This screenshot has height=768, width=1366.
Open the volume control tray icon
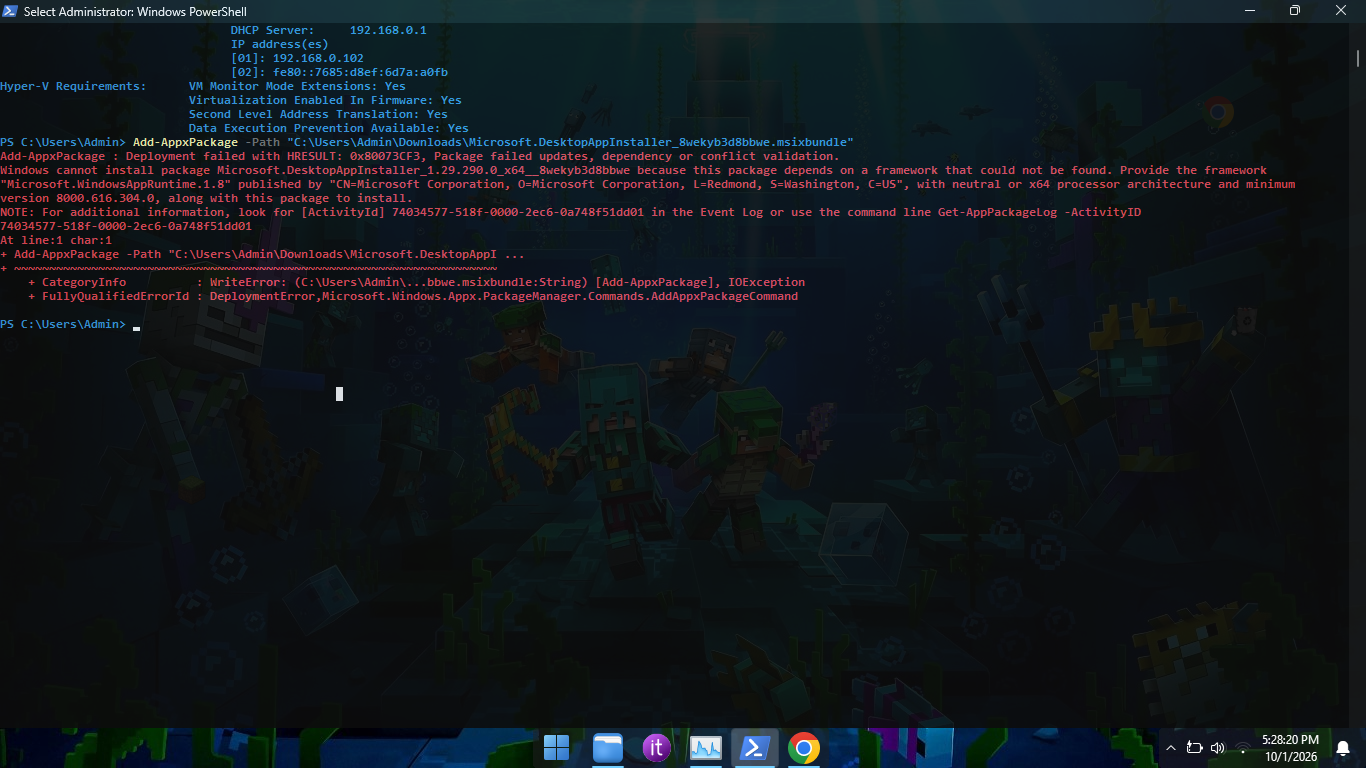coord(1217,748)
